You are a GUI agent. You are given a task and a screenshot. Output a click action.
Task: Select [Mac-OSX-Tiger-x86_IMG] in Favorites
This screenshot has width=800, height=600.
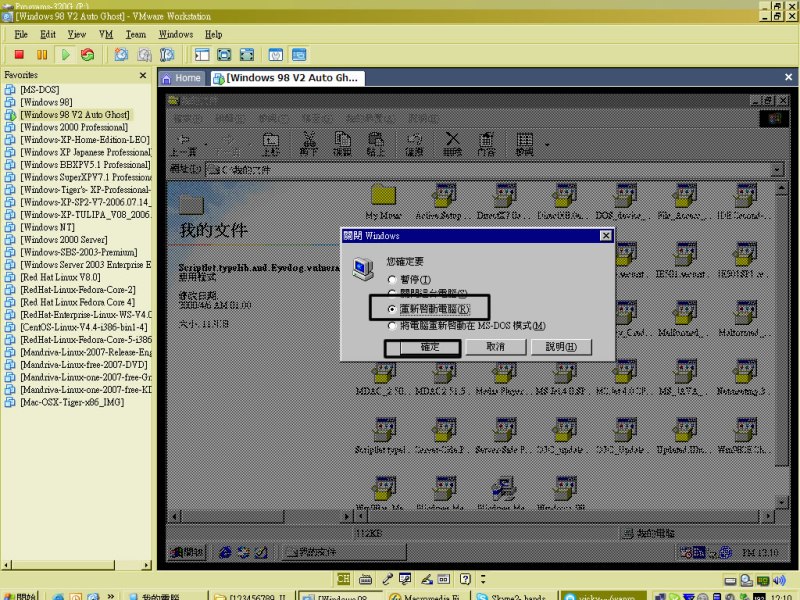pyautogui.click(x=72, y=402)
